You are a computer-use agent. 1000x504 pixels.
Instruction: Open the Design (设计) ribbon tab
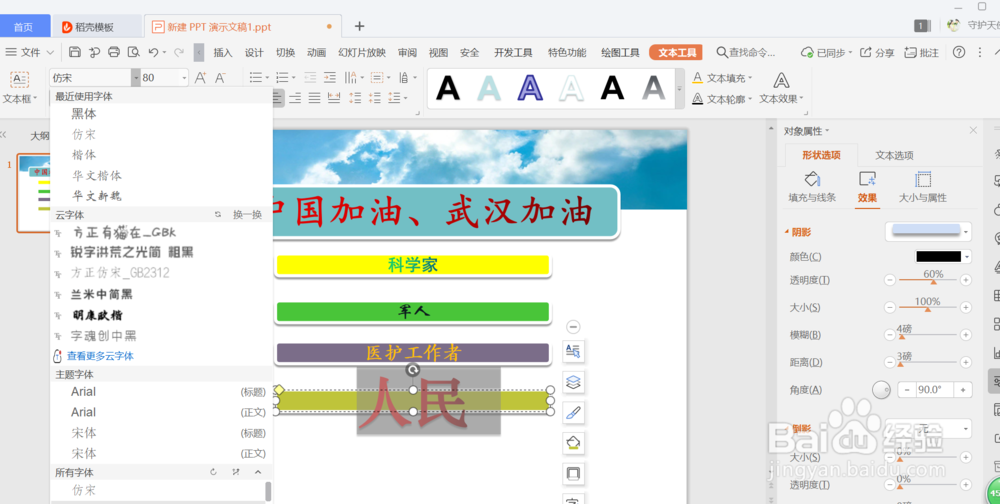[254, 52]
